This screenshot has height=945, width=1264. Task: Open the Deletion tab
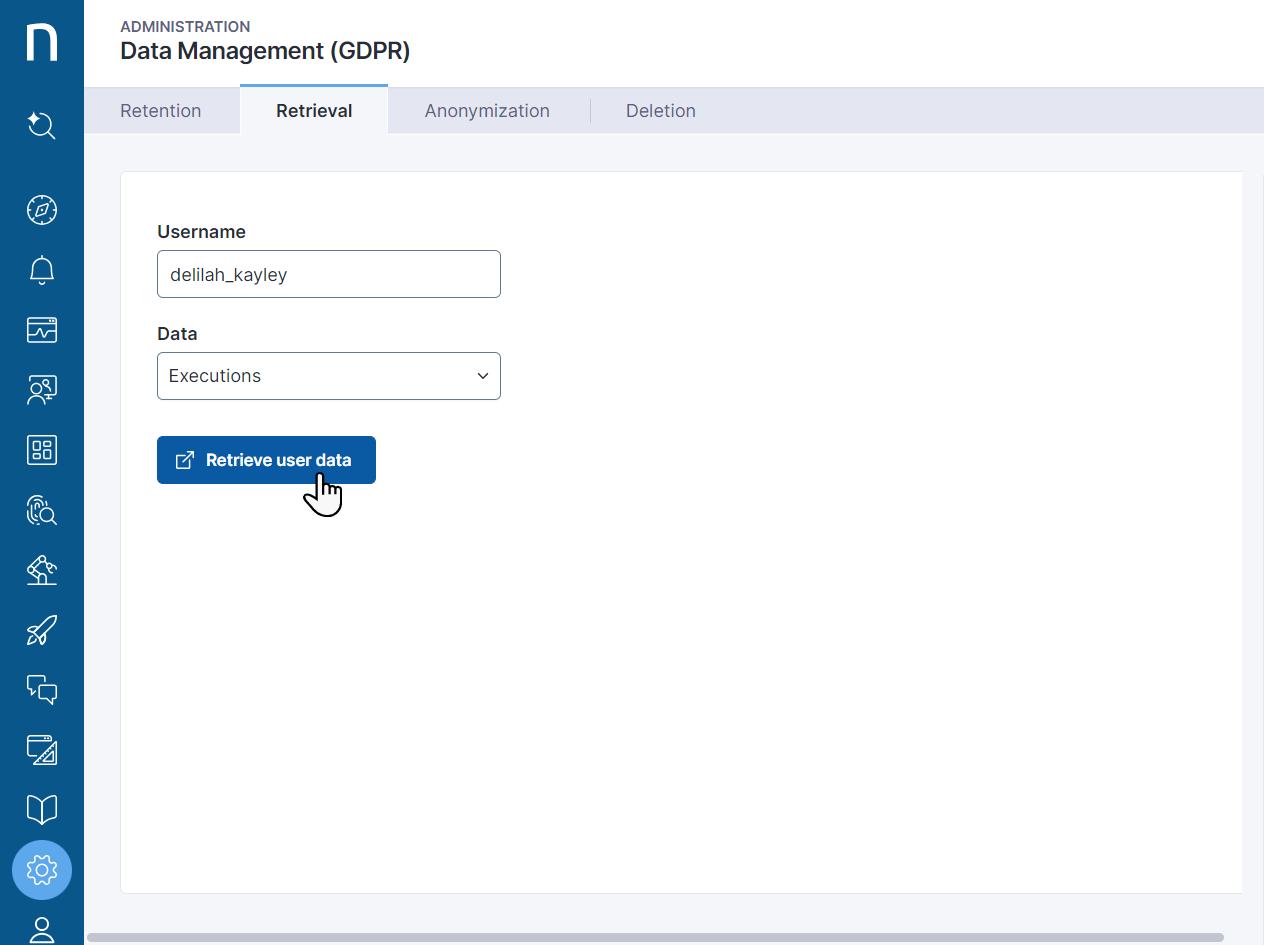click(x=660, y=111)
